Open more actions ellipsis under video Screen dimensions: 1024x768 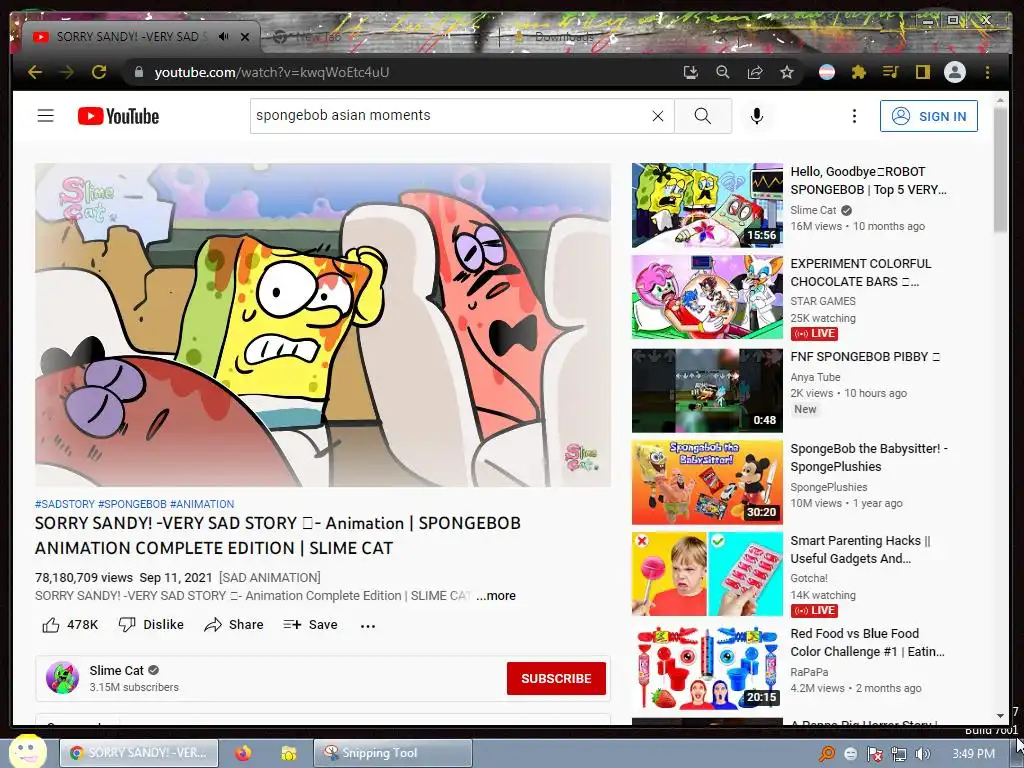pos(368,626)
